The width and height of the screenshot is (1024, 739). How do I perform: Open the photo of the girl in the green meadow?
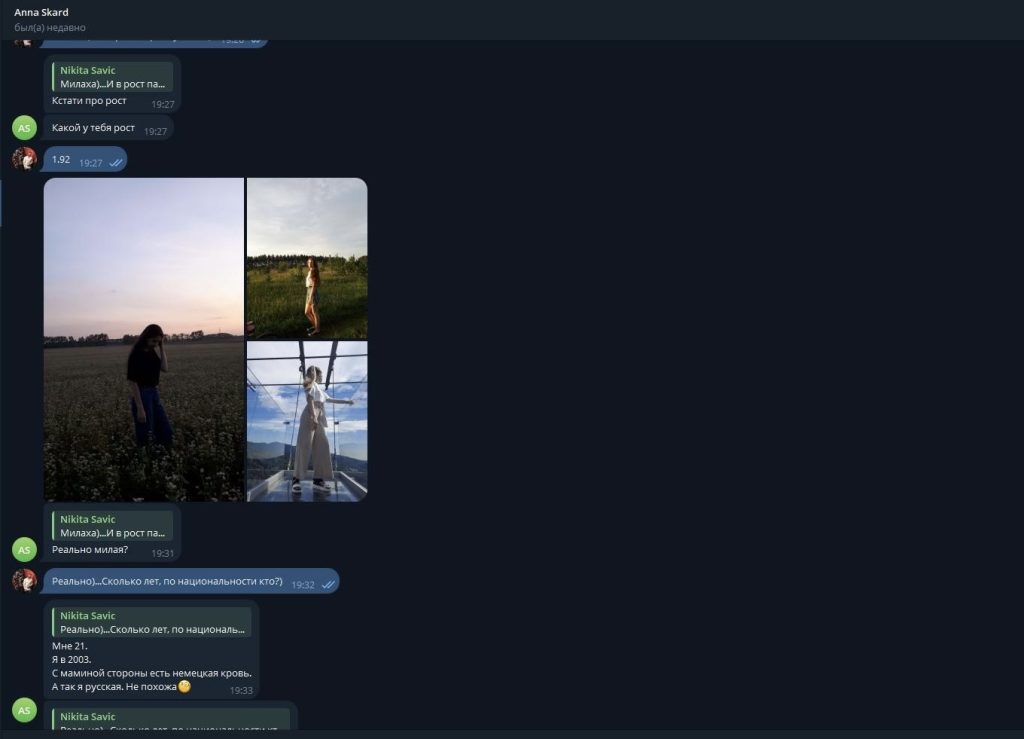coord(307,258)
